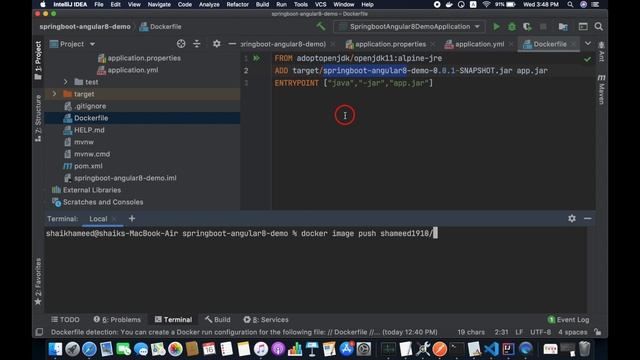Open Safari from the Dock
This screenshot has width=640, height=360.
click(x=89, y=349)
